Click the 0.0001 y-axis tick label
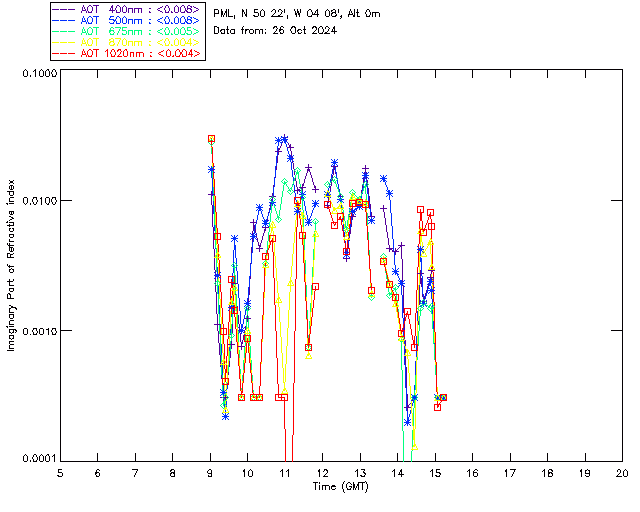The height and width of the screenshot is (512, 640). click(x=39, y=459)
